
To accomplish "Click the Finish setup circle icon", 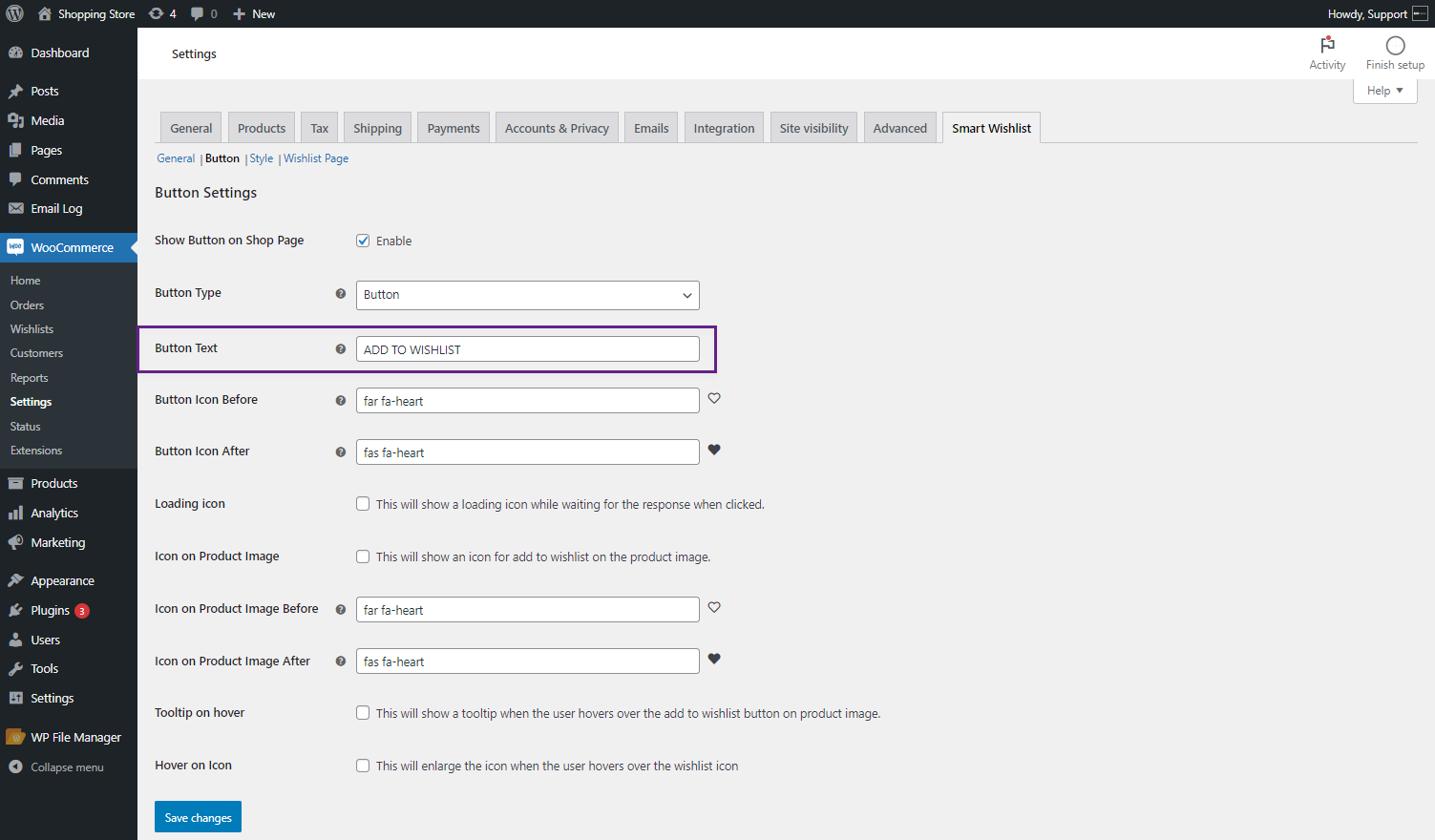I will [1395, 46].
